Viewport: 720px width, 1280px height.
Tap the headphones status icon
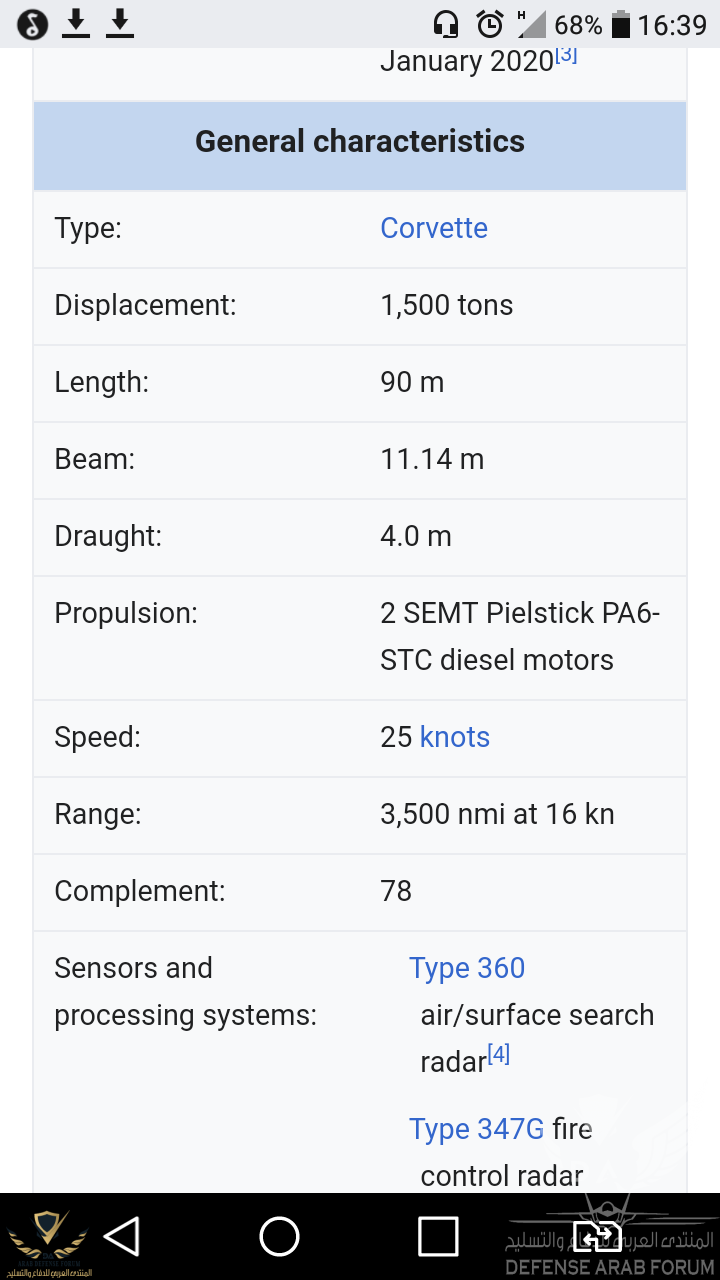point(446,24)
